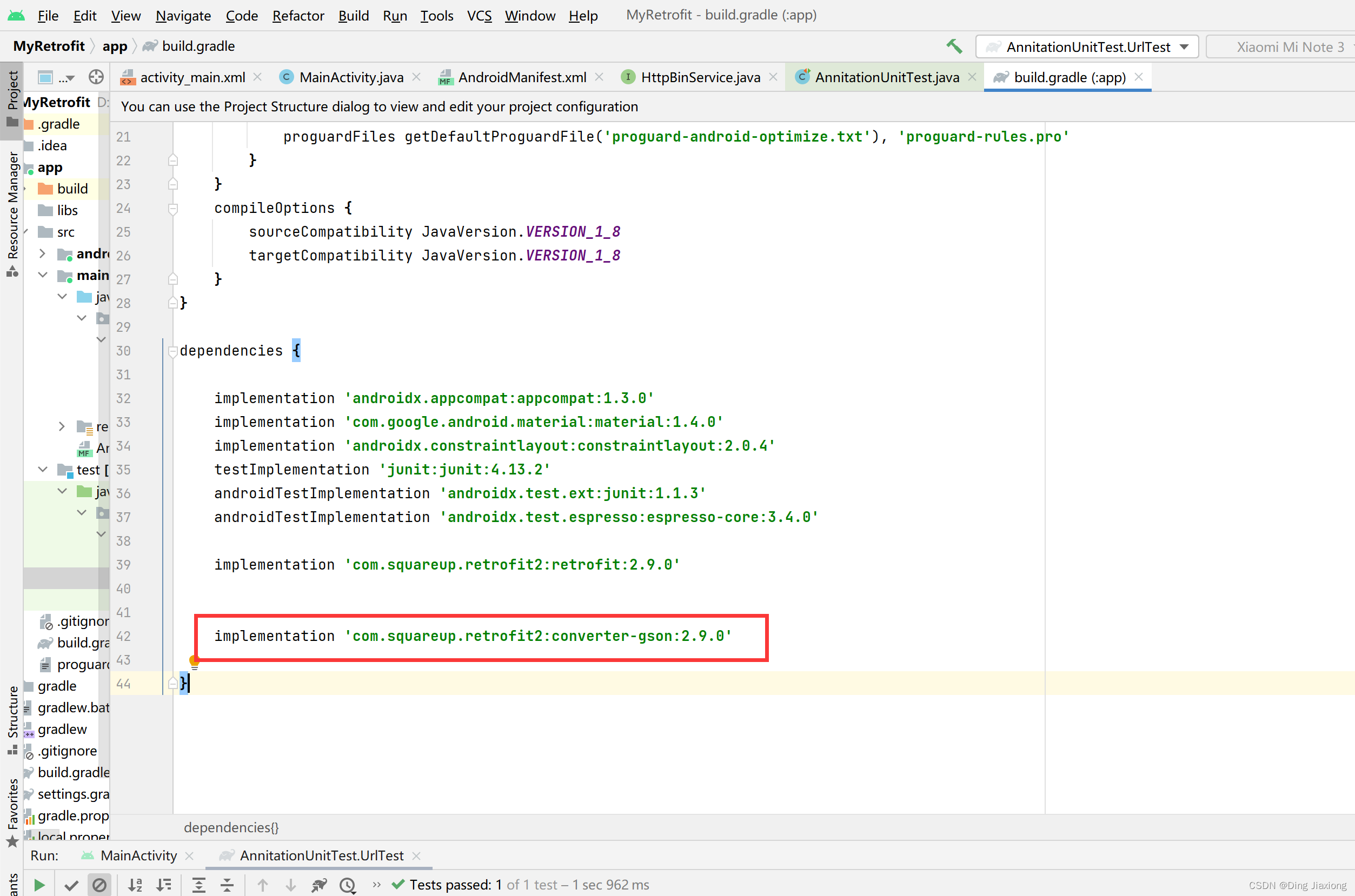Open the Xiaomi Mi Note 3 device selector
The width and height of the screenshot is (1355, 896).
click(1282, 47)
